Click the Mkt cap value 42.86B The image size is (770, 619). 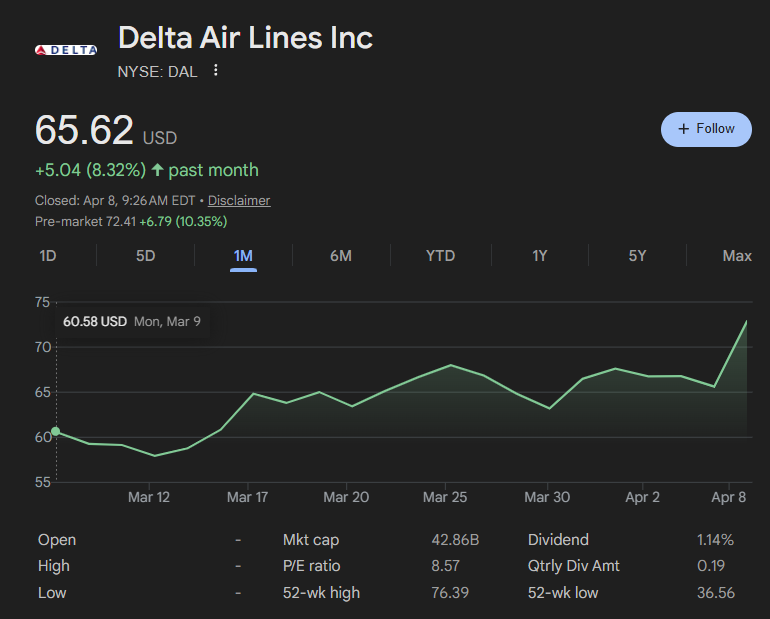click(455, 540)
